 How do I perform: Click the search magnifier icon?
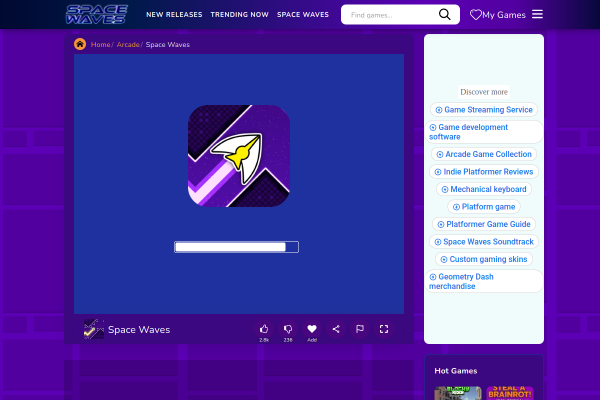pos(444,14)
